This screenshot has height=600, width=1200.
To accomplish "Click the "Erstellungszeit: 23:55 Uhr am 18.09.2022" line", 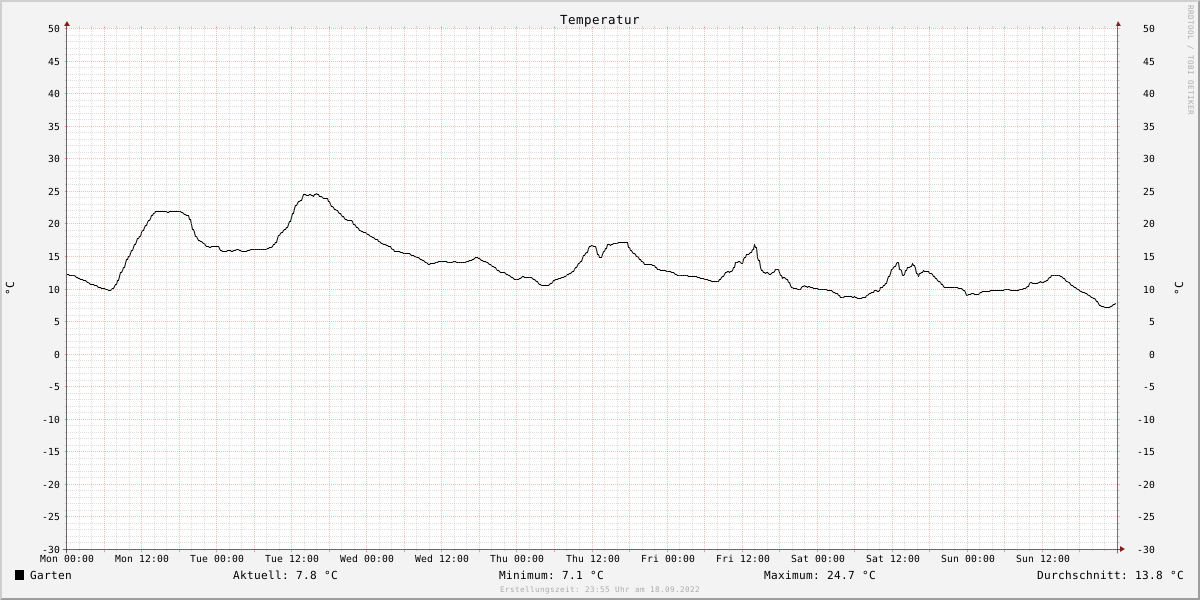I will 600,589.
